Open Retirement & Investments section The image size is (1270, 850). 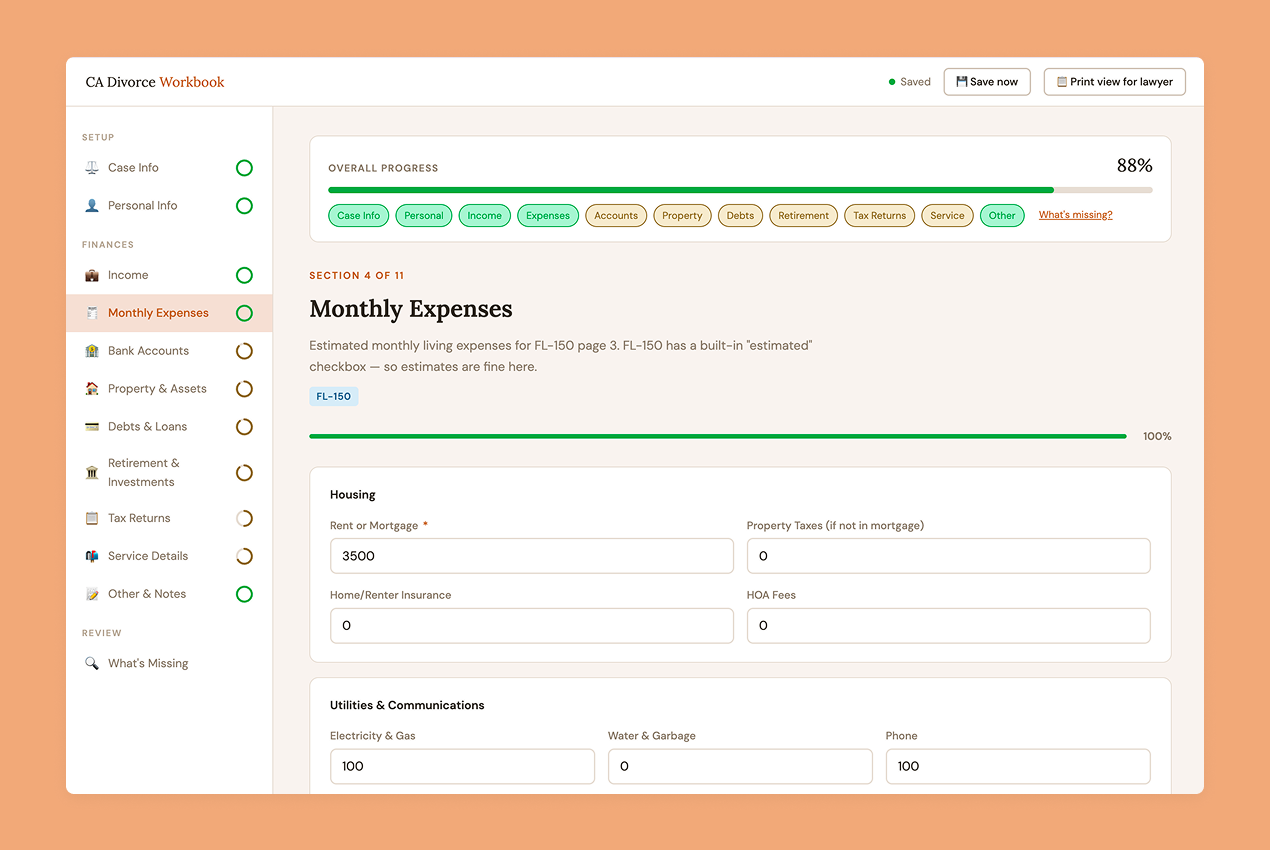coord(169,473)
